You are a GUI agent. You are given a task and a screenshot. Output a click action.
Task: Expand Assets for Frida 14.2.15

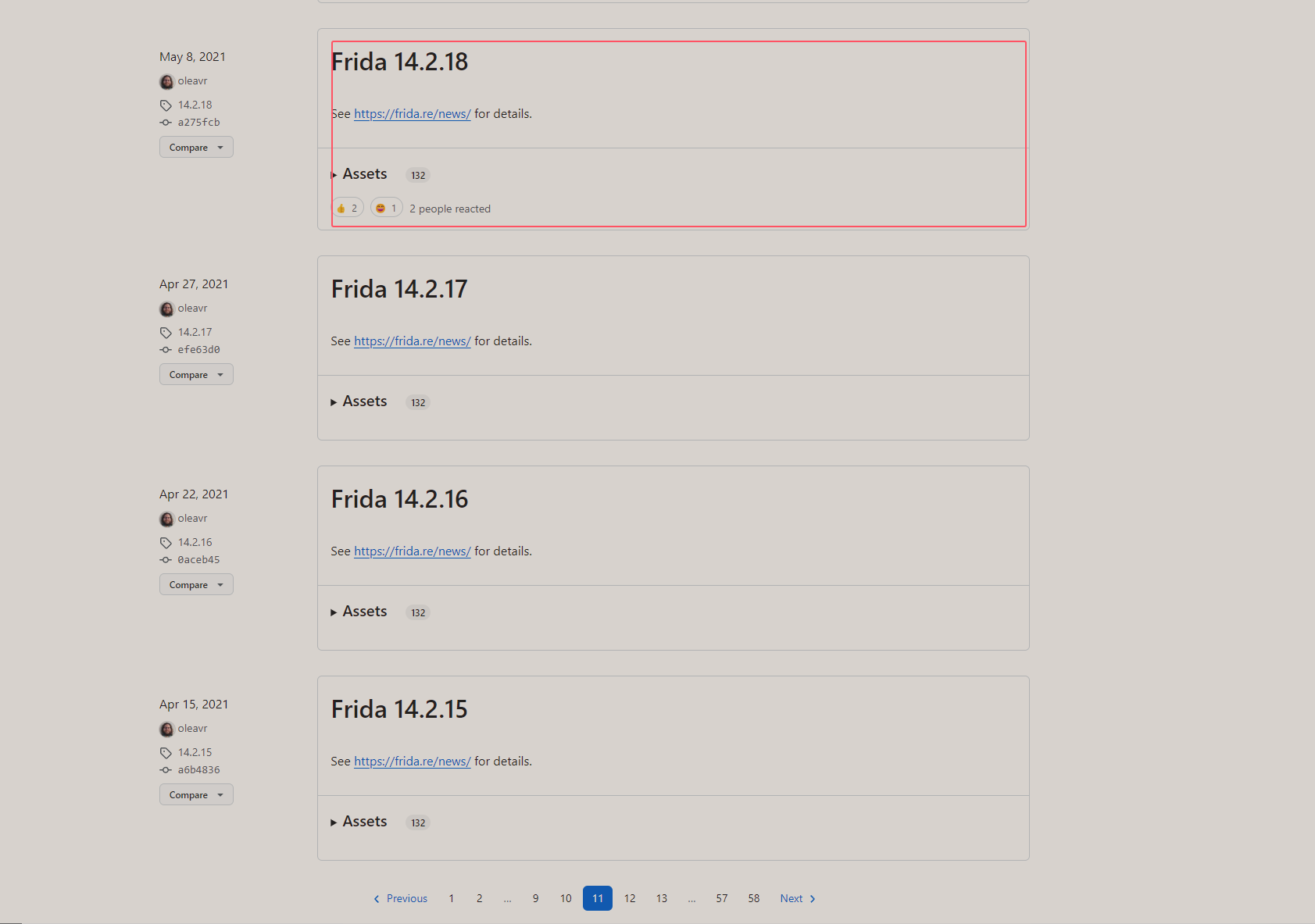[359, 822]
